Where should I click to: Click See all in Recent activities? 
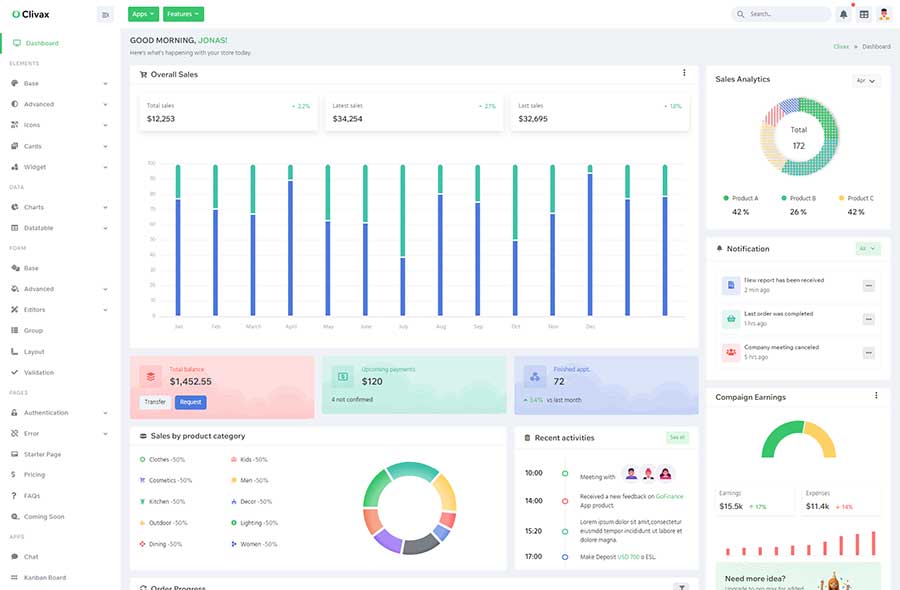(x=677, y=437)
